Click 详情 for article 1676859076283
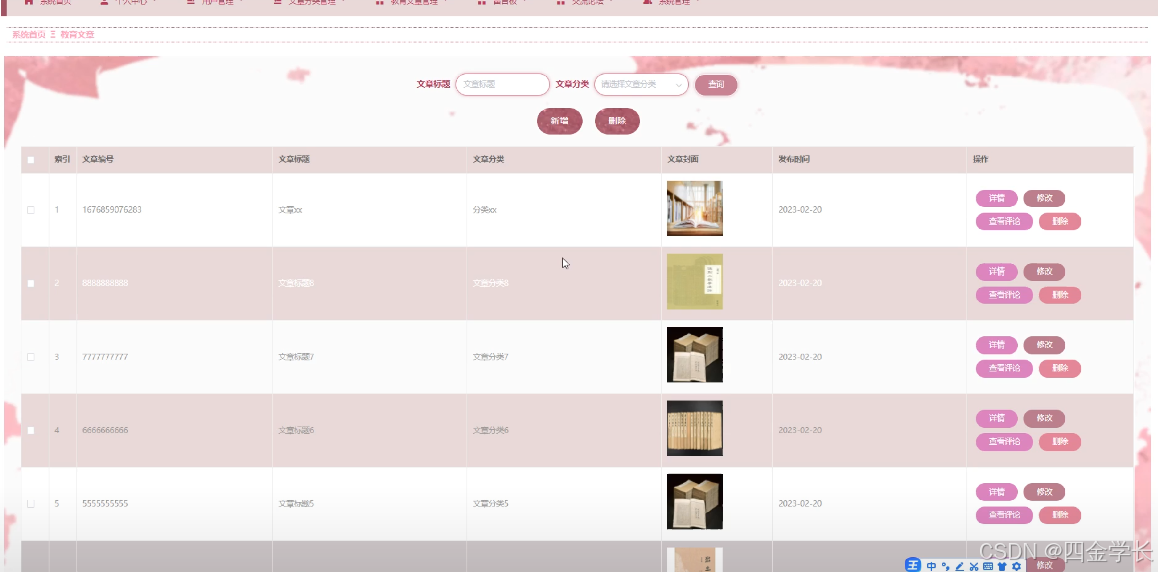The width and height of the screenshot is (1158, 572). point(996,198)
